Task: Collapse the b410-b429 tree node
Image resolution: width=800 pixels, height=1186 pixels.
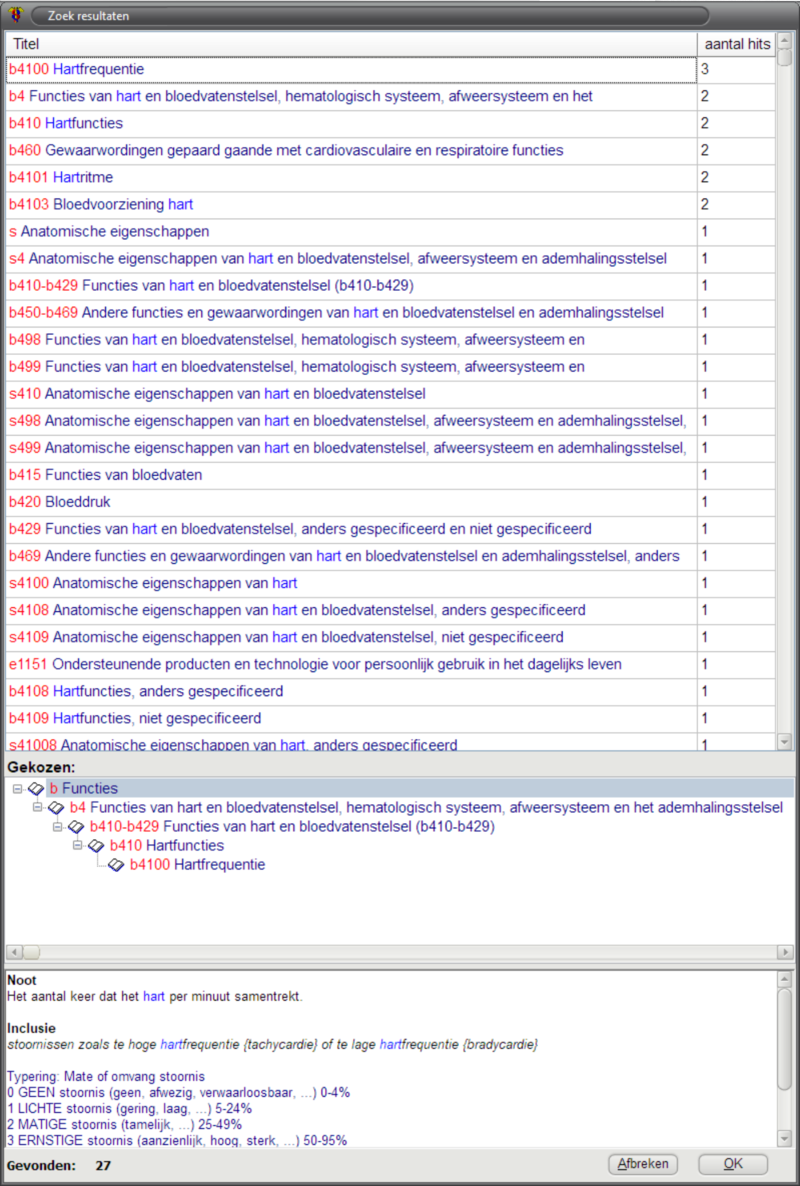Action: pyautogui.click(x=58, y=827)
